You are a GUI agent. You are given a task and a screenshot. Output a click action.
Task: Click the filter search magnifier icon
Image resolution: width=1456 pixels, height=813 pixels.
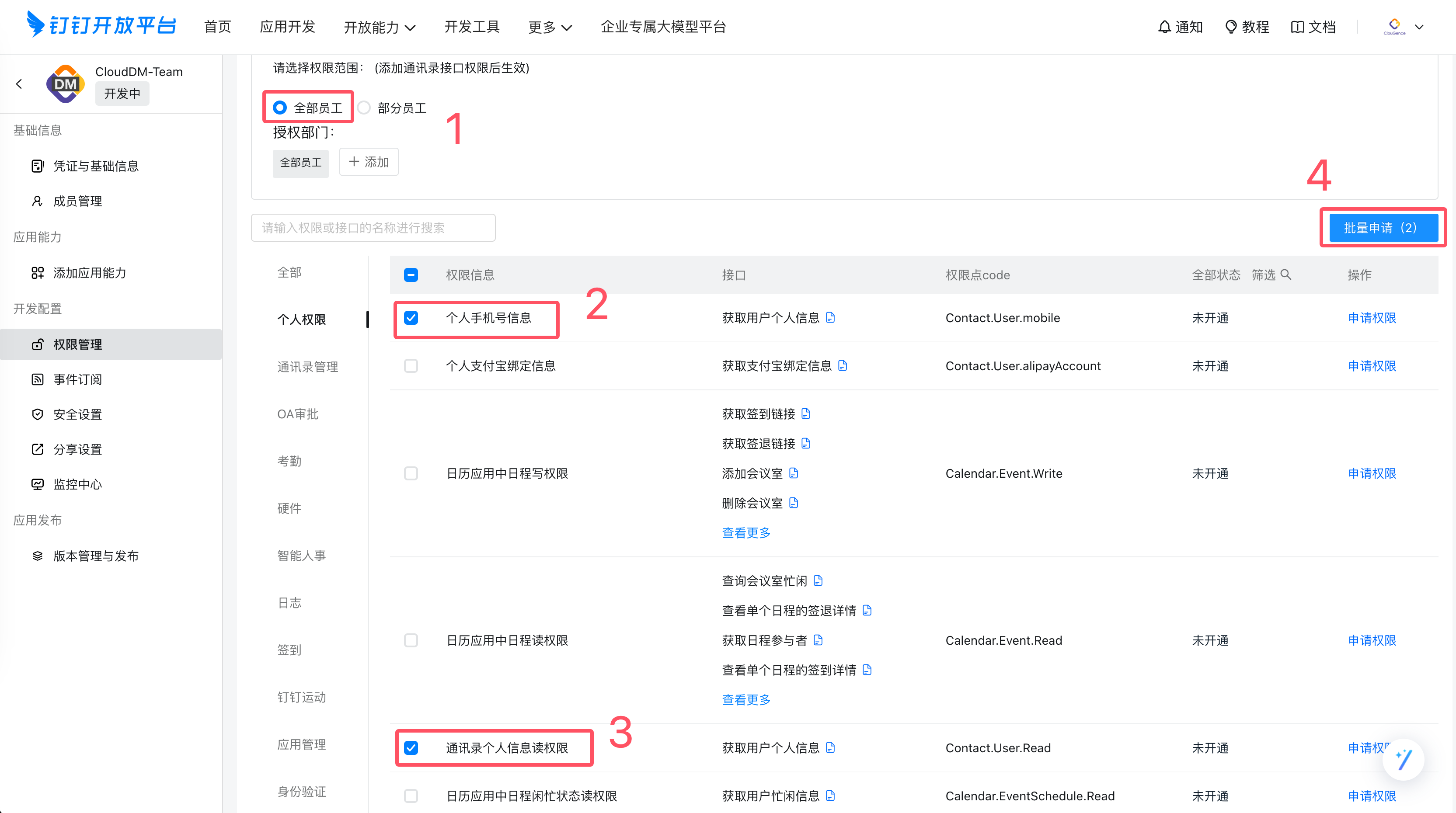(x=1286, y=274)
